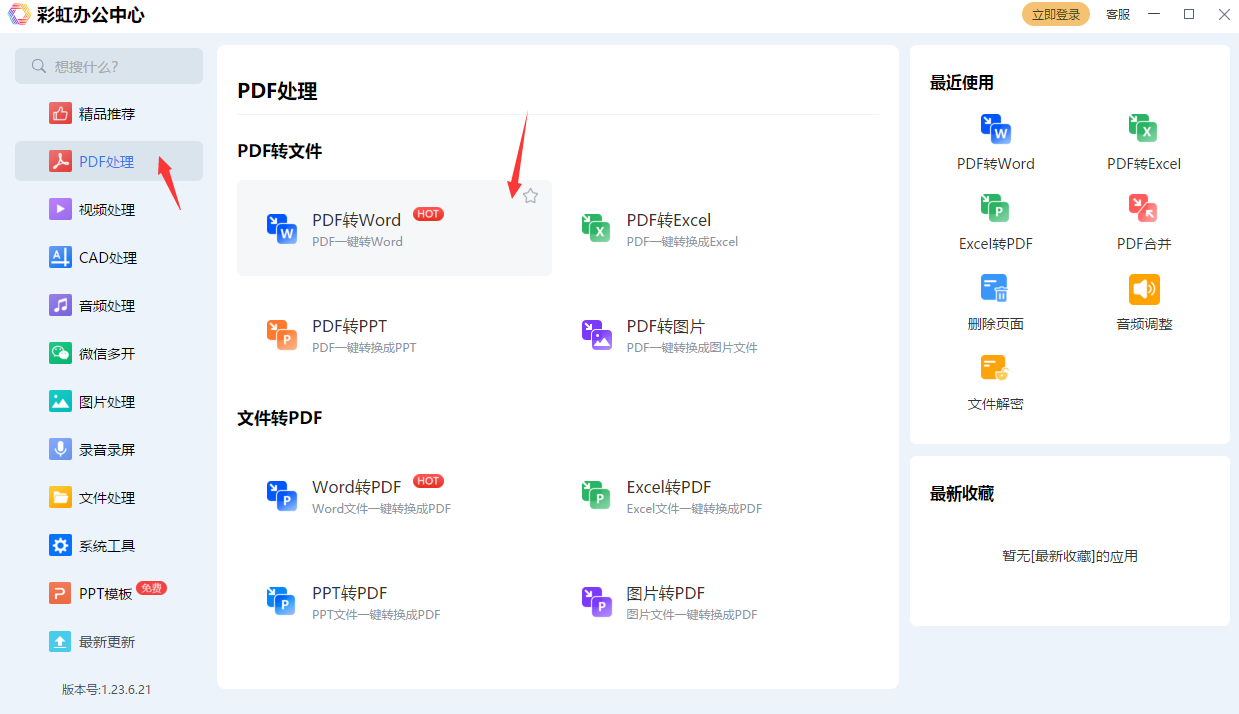Click the PPT转PDF card icon
The image size is (1239, 714).
282,602
